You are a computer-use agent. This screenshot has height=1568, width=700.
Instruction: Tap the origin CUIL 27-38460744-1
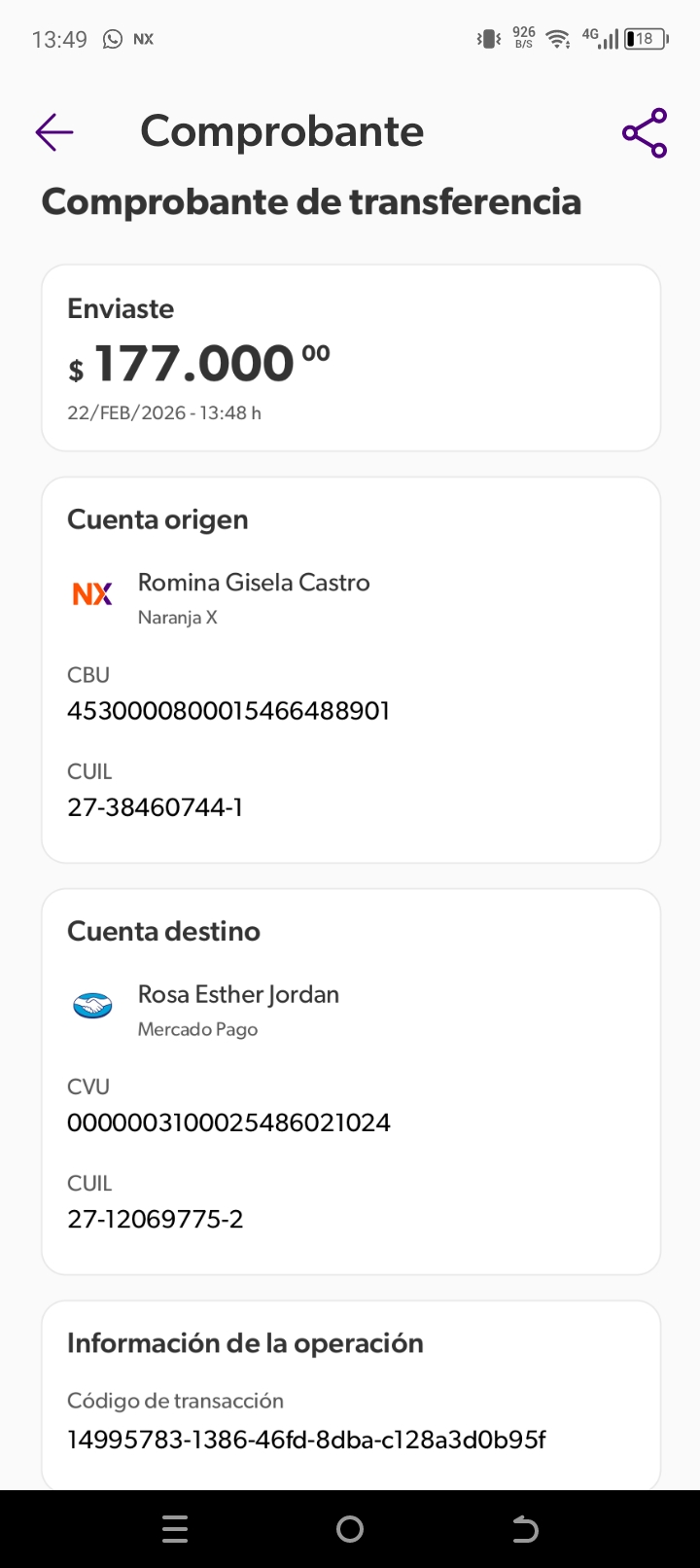pos(156,807)
